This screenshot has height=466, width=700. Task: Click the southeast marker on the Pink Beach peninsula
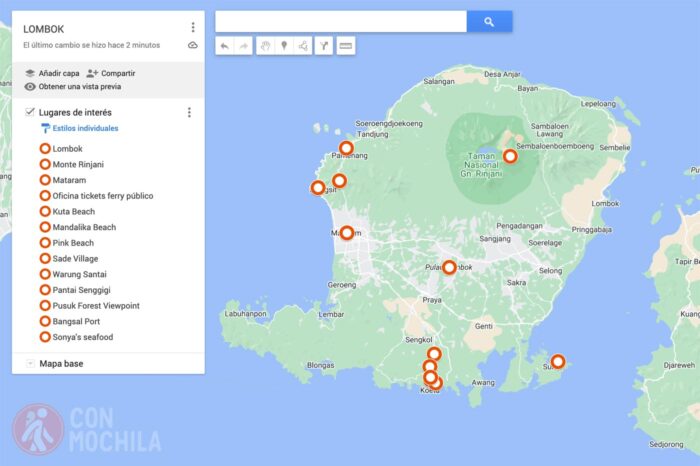click(x=558, y=361)
